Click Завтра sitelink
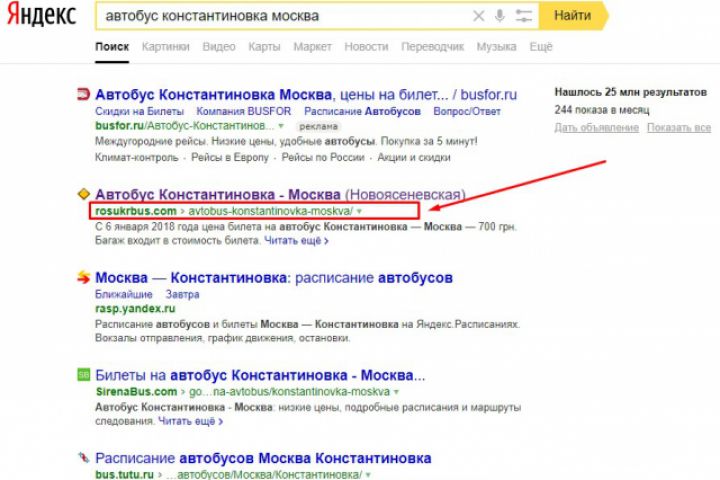The height and width of the screenshot is (480, 720). [182, 294]
